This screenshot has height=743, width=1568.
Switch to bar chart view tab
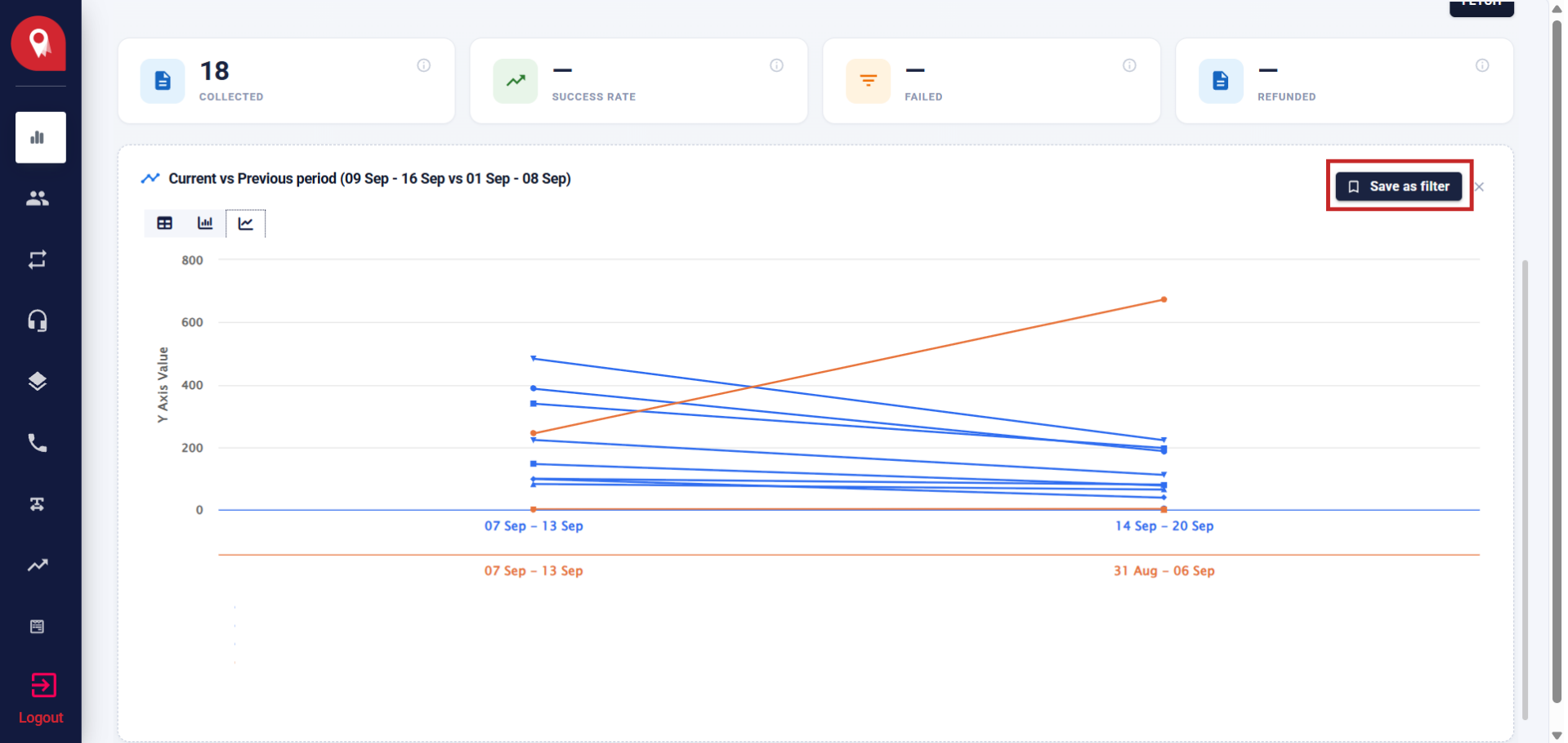coord(205,223)
